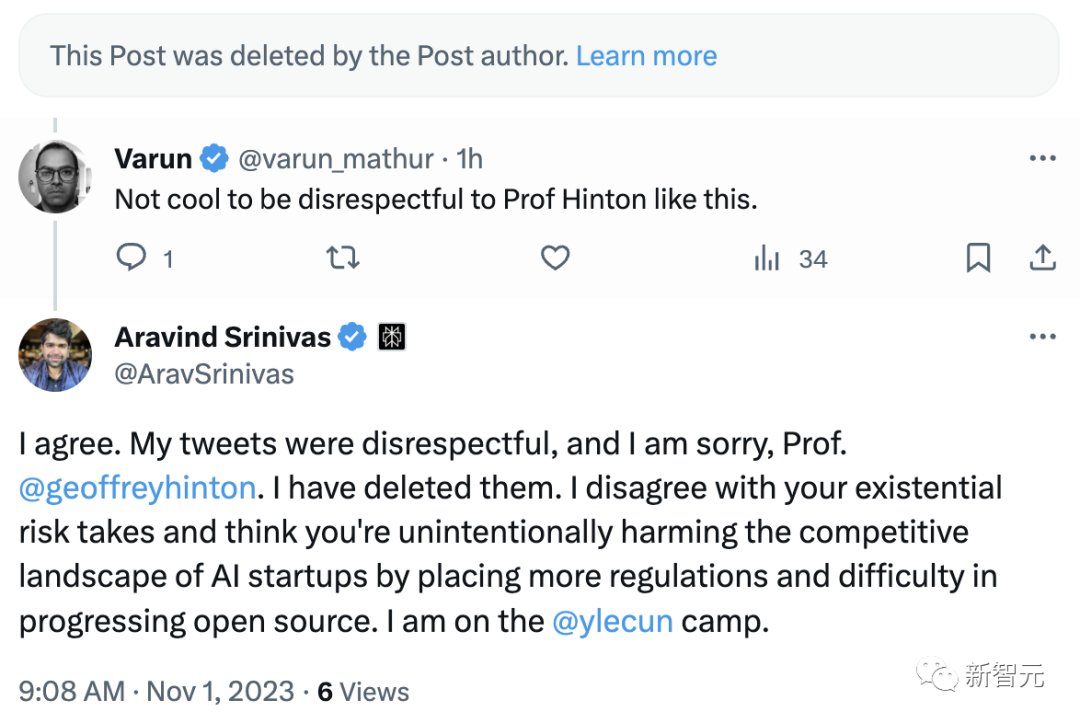Open the more options menu on Aravind's post
This screenshot has height=723, width=1080.
pyautogui.click(x=1042, y=338)
